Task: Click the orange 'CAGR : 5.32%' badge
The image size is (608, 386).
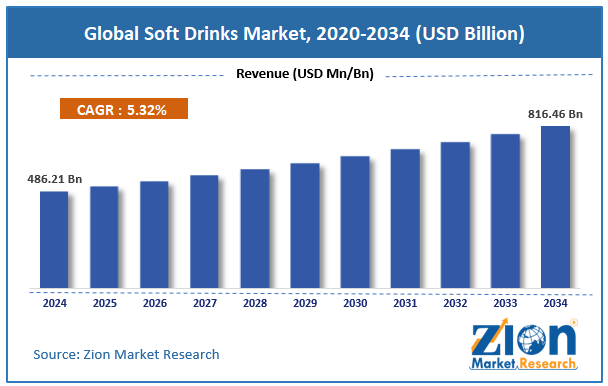Action: coord(124,109)
